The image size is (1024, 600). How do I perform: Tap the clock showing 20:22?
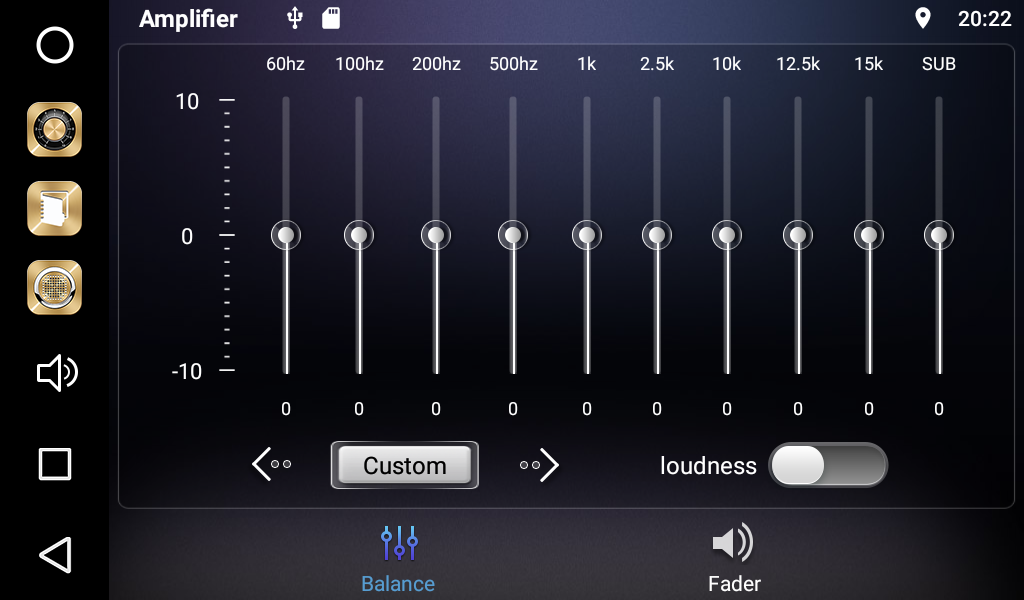pos(984,18)
